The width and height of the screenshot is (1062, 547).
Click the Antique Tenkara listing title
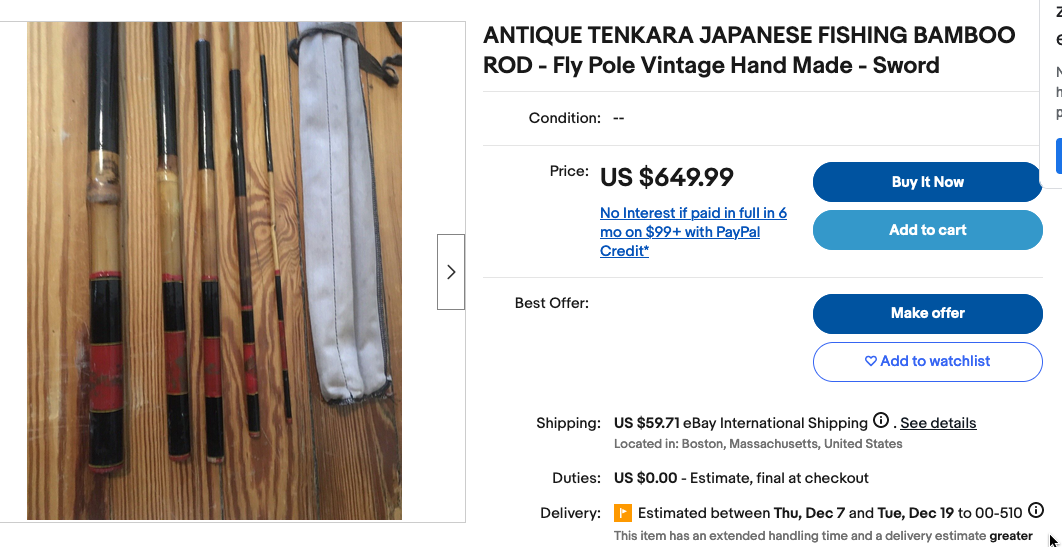[x=749, y=51]
